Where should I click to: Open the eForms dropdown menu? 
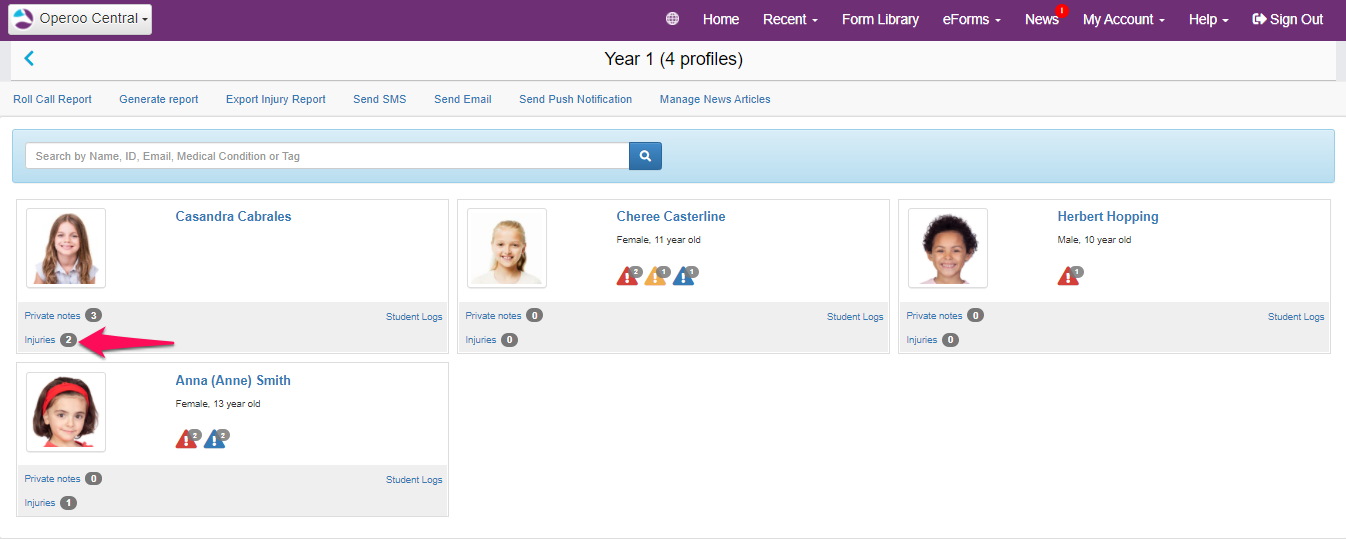(971, 19)
